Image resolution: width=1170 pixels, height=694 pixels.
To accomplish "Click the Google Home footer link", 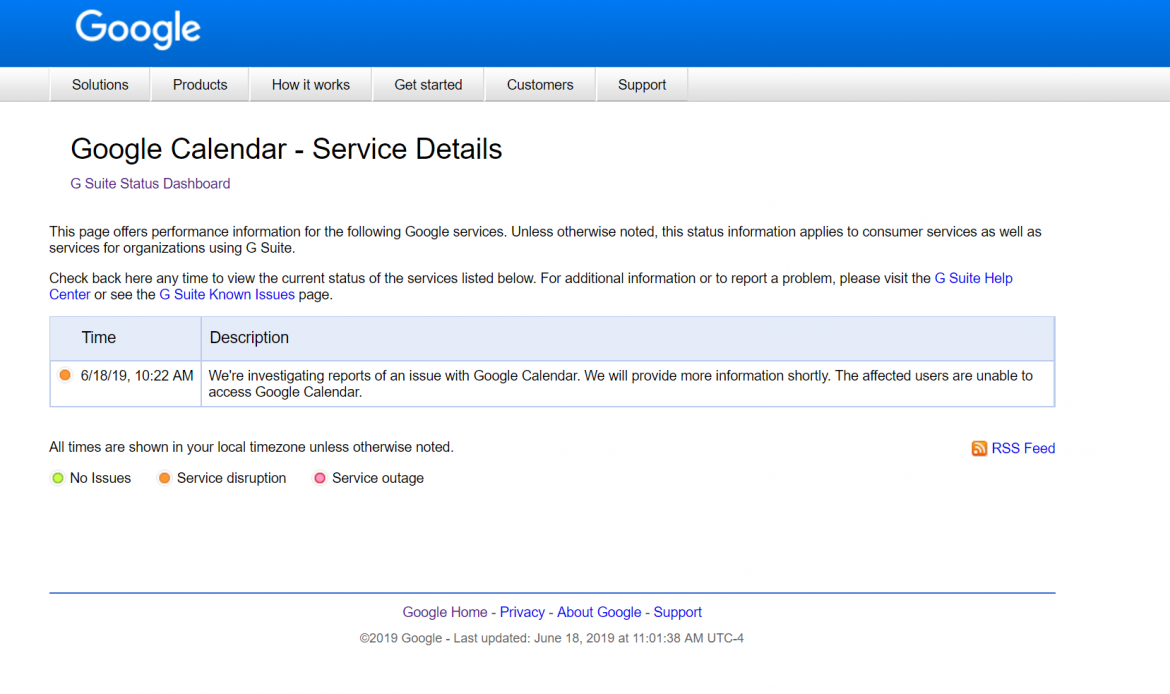I will coord(445,613).
